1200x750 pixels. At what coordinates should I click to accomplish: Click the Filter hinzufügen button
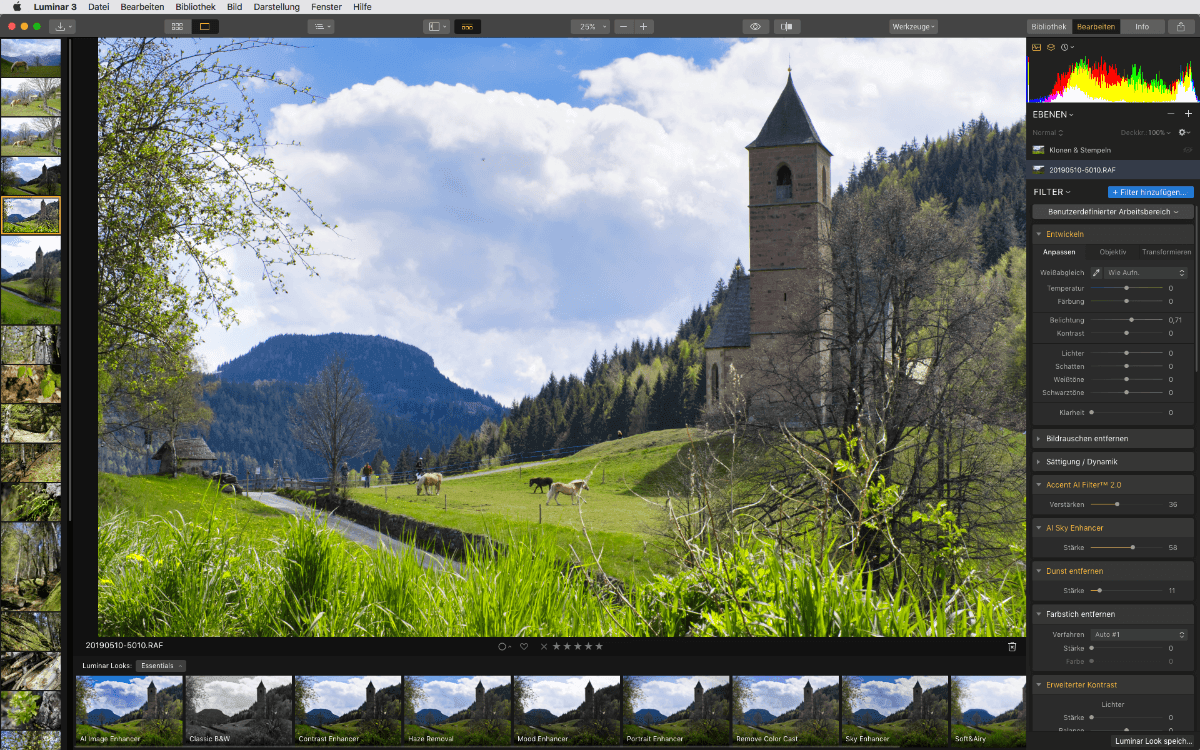[1151, 192]
